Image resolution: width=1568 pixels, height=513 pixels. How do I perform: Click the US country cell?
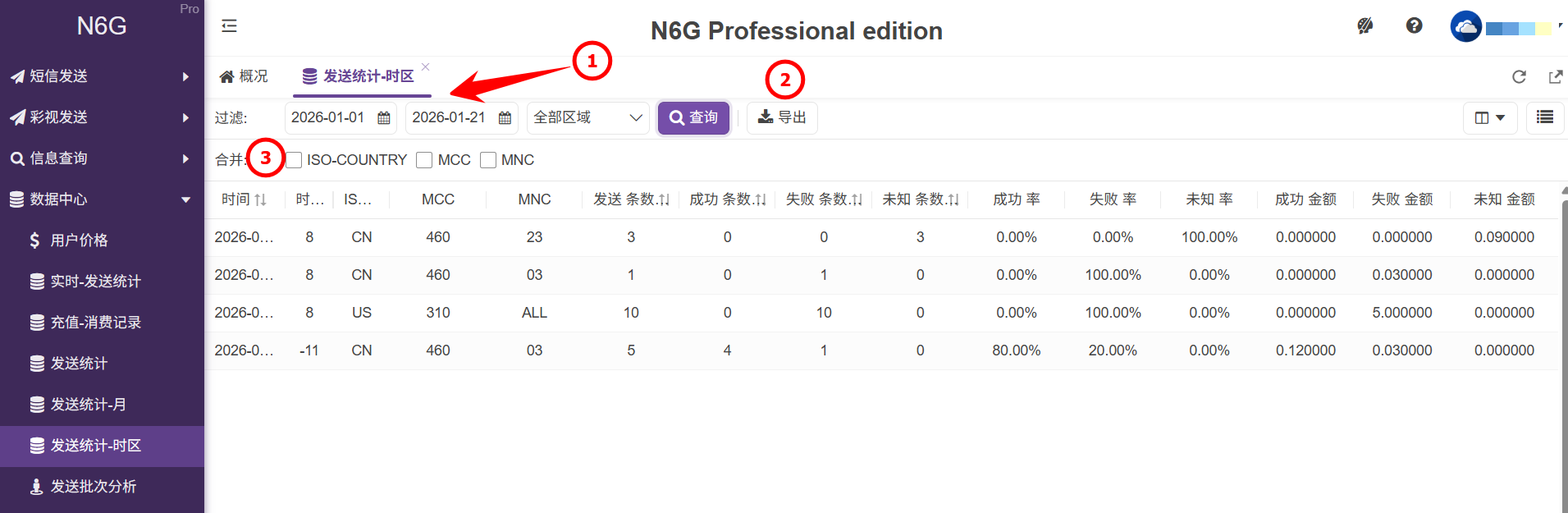[x=362, y=313]
